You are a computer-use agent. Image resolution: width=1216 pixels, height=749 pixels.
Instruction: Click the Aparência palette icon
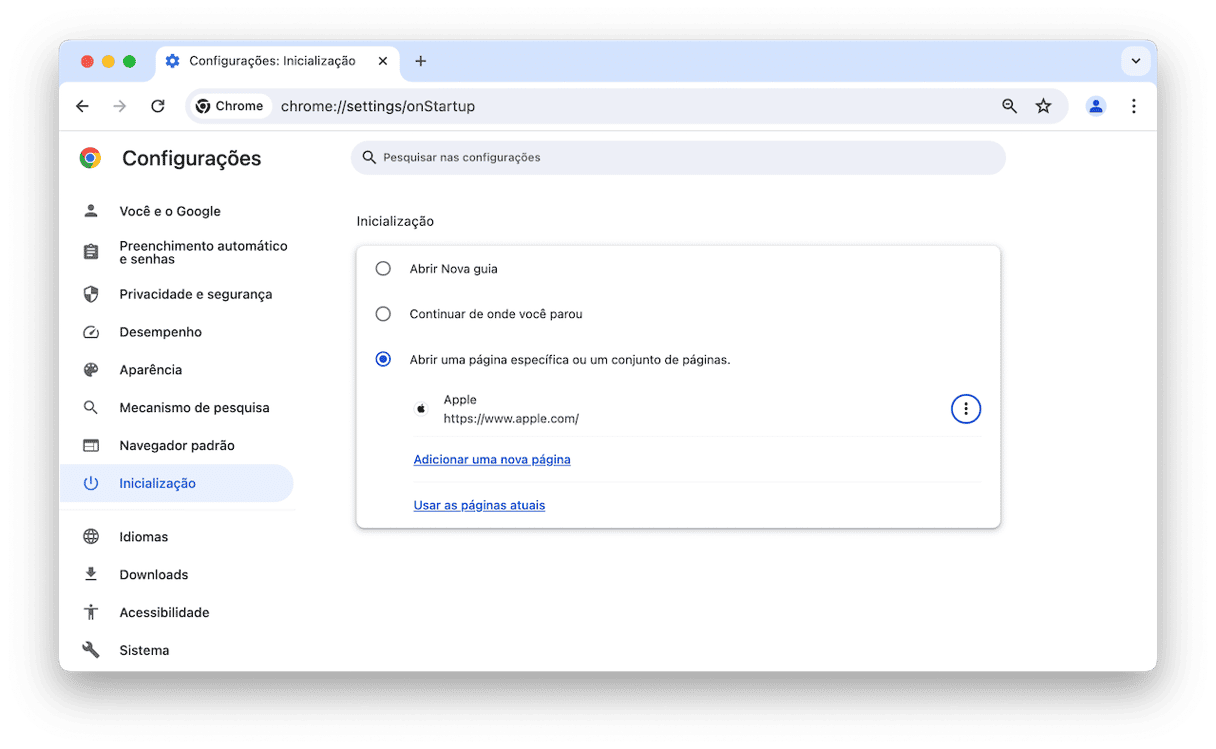[91, 370]
